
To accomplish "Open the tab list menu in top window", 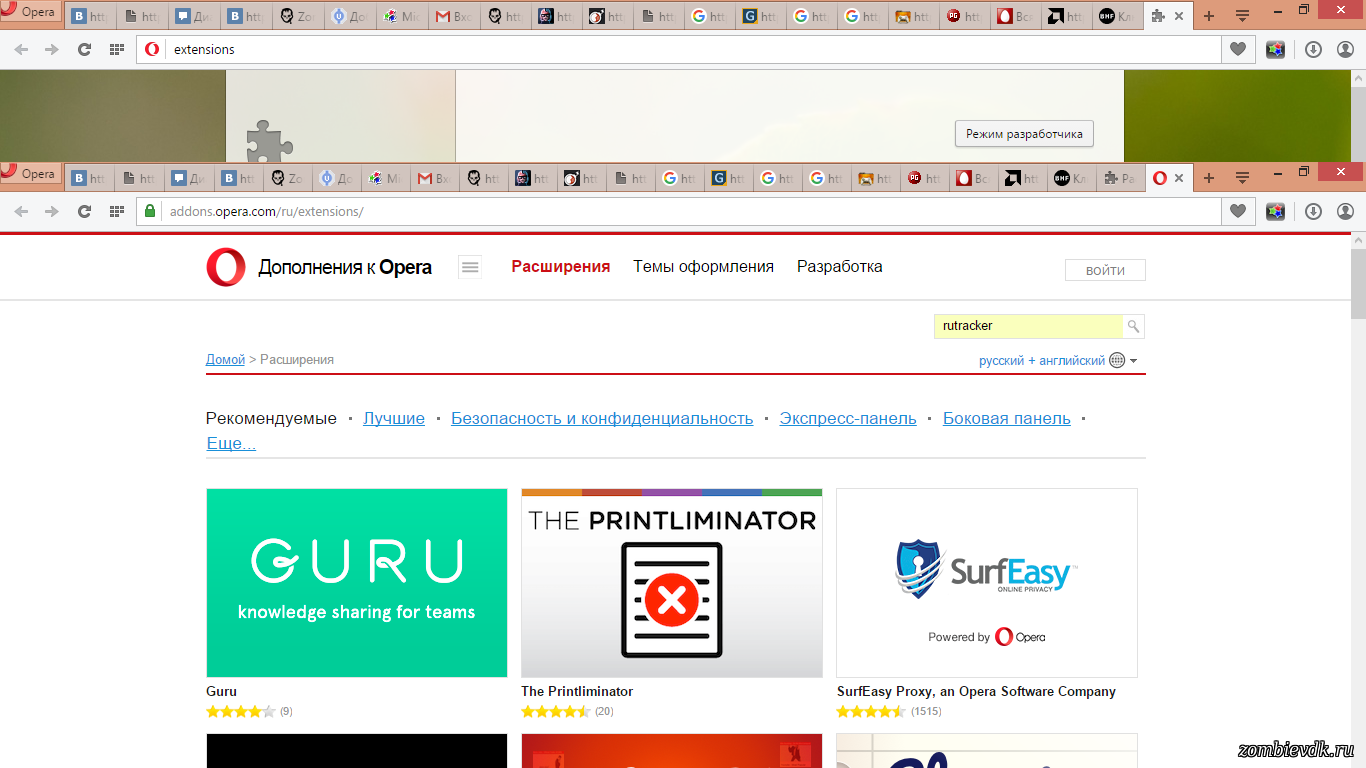I will click(1242, 16).
